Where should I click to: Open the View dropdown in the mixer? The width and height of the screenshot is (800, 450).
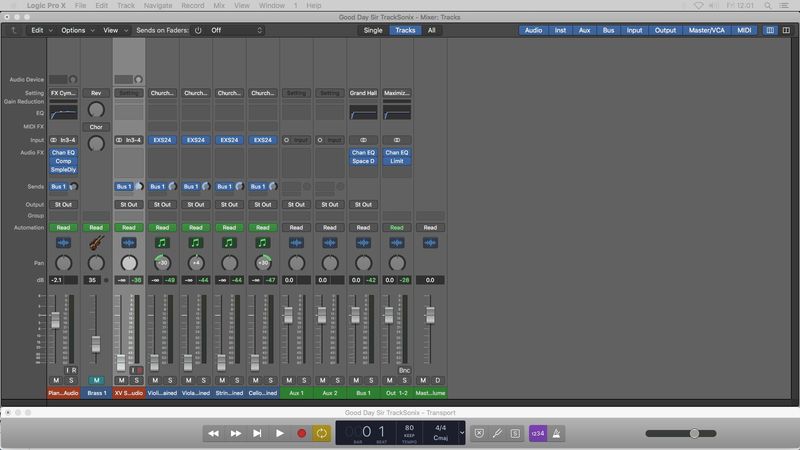click(115, 30)
